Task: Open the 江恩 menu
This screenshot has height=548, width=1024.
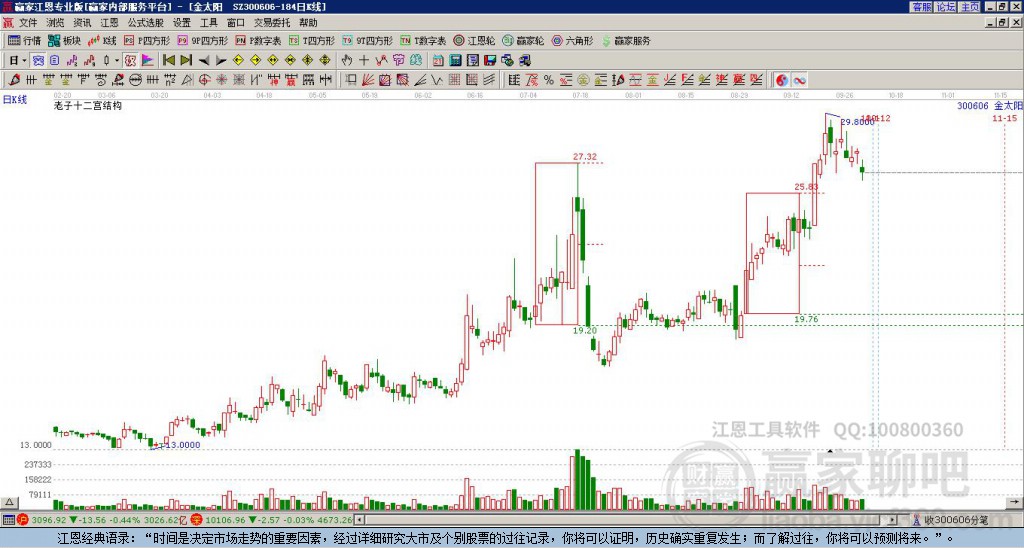Action: pos(109,23)
